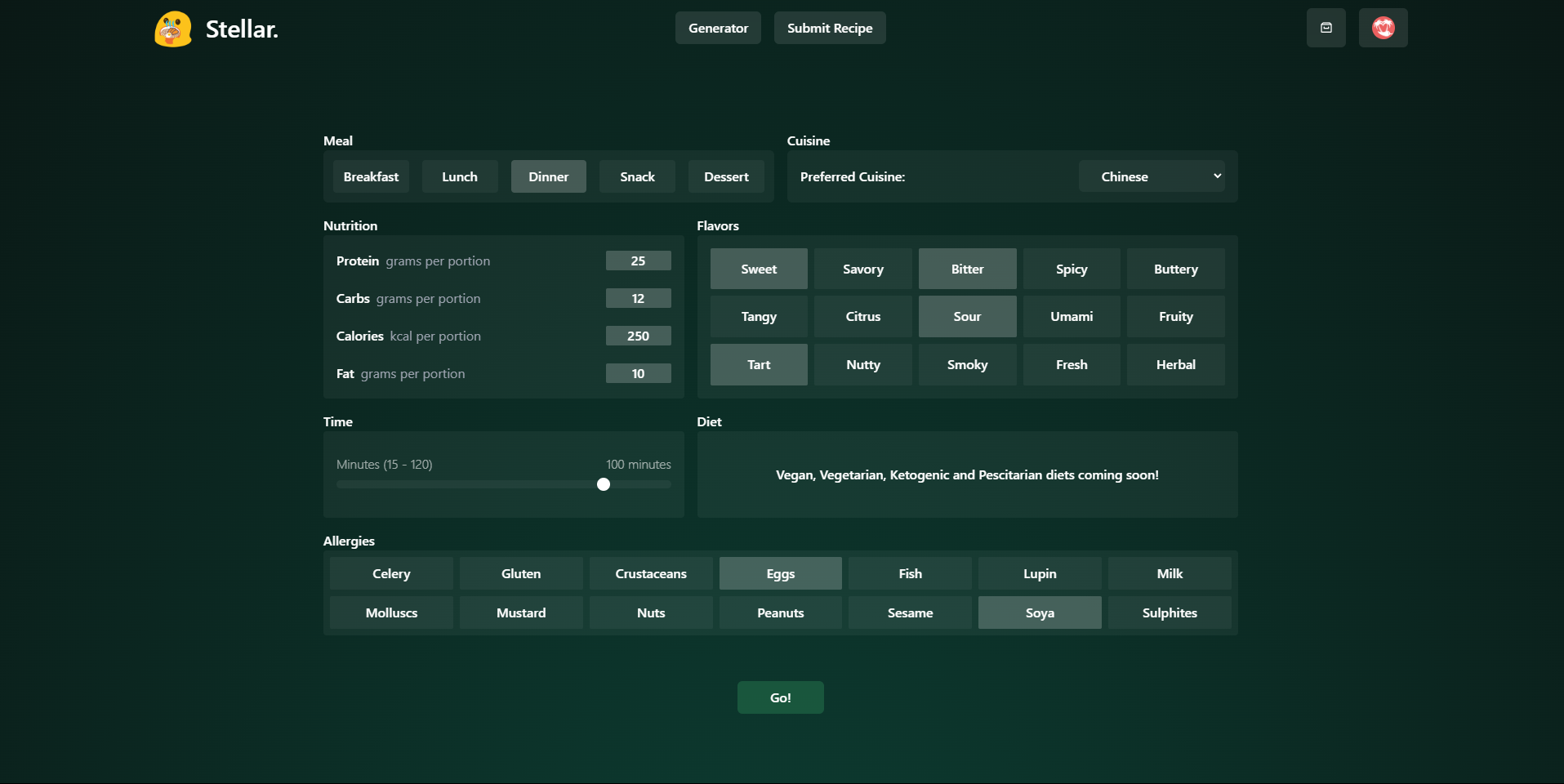Screen dimensions: 1564x784
Task: Click the diets coming soon message
Action: [967, 474]
